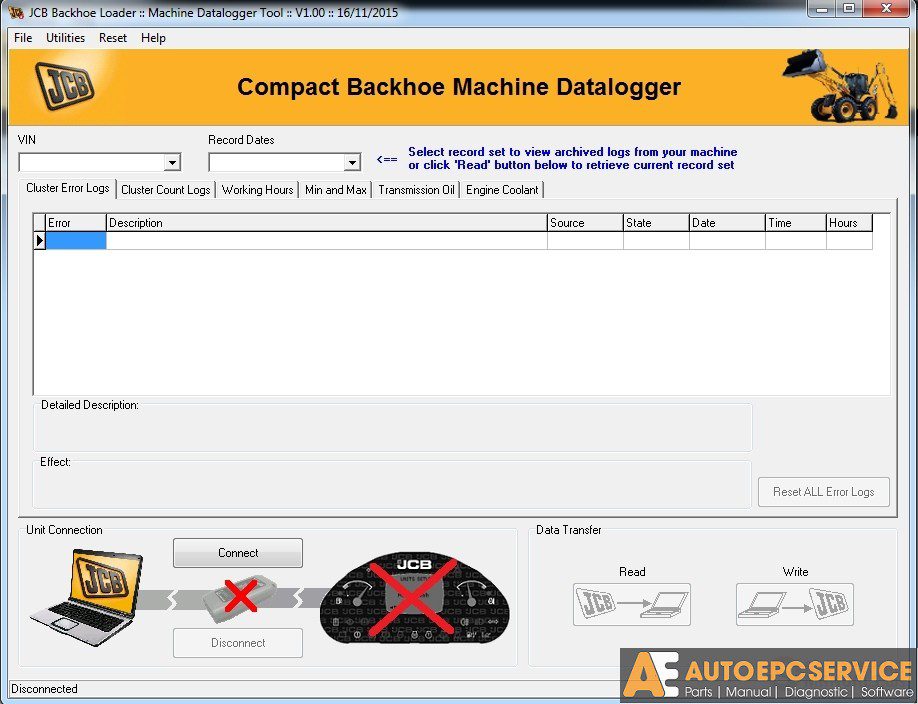Click the row selector arrow in the error grid
The width and height of the screenshot is (918, 704).
click(x=38, y=240)
